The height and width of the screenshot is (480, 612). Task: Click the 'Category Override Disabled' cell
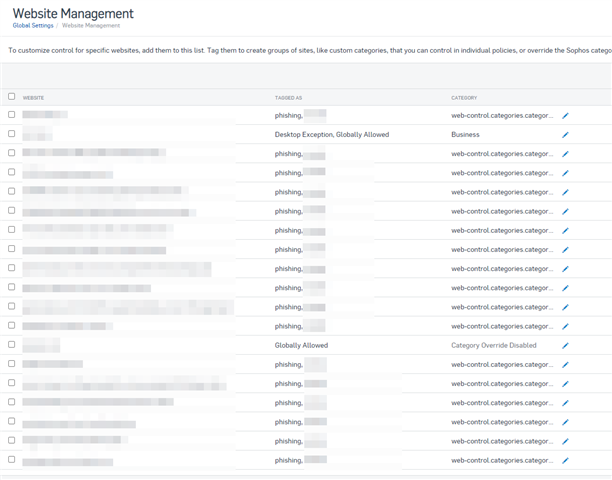point(494,345)
